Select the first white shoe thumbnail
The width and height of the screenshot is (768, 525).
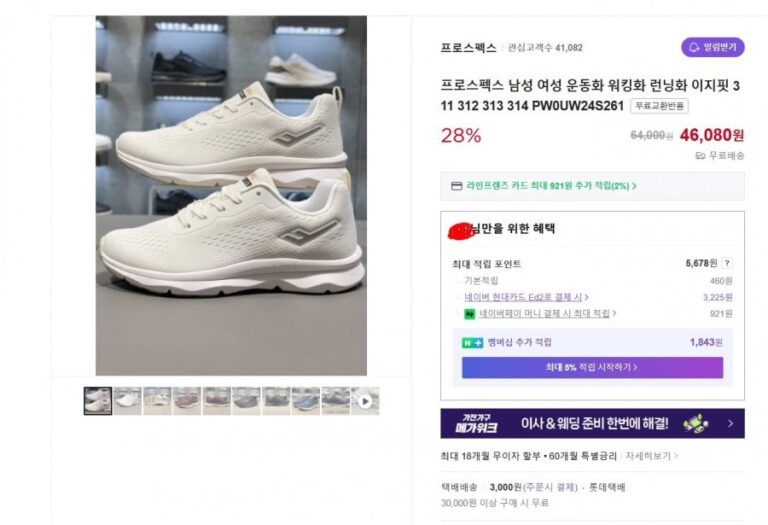click(x=98, y=401)
